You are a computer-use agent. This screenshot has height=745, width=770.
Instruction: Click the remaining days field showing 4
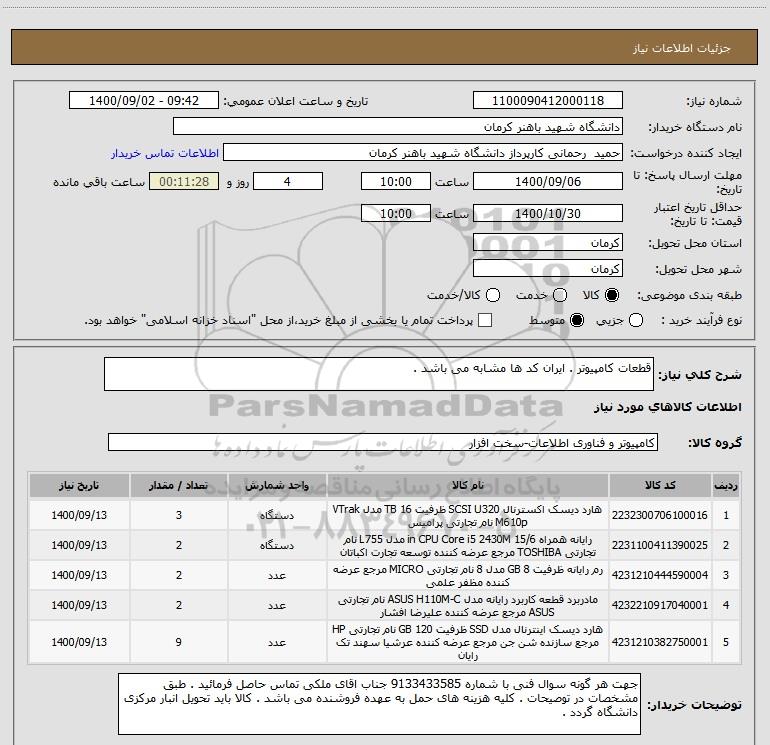288,181
